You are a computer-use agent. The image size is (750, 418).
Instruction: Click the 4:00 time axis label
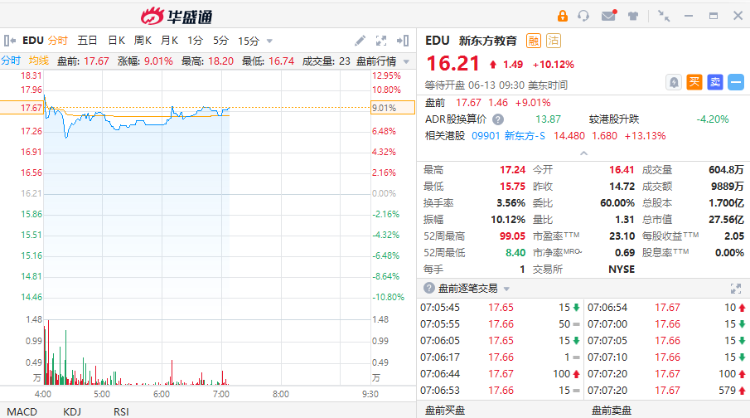(x=43, y=394)
